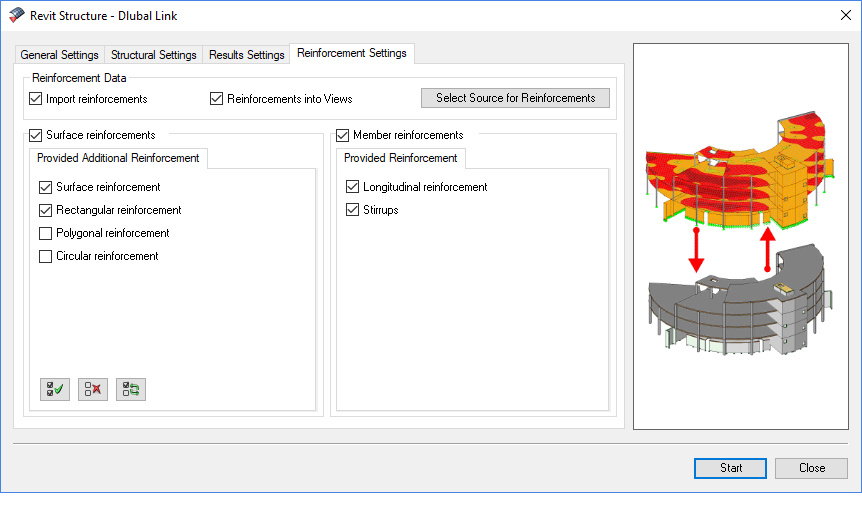Click the deselect all checkboxes icon

tap(93, 390)
